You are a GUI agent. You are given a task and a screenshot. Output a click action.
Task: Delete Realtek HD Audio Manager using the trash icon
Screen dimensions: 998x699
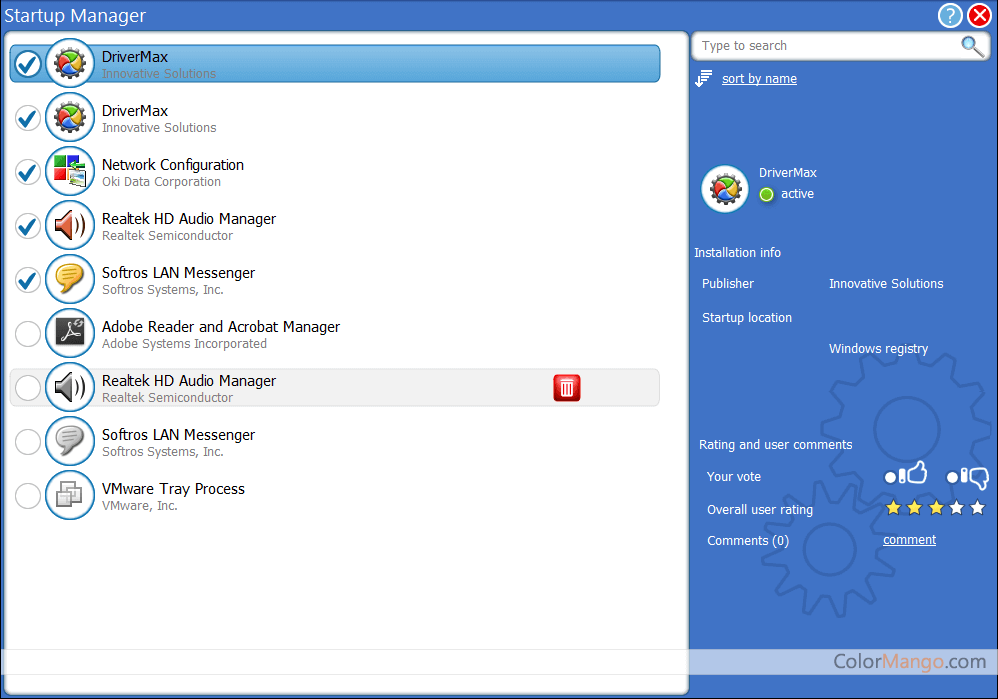pos(566,387)
